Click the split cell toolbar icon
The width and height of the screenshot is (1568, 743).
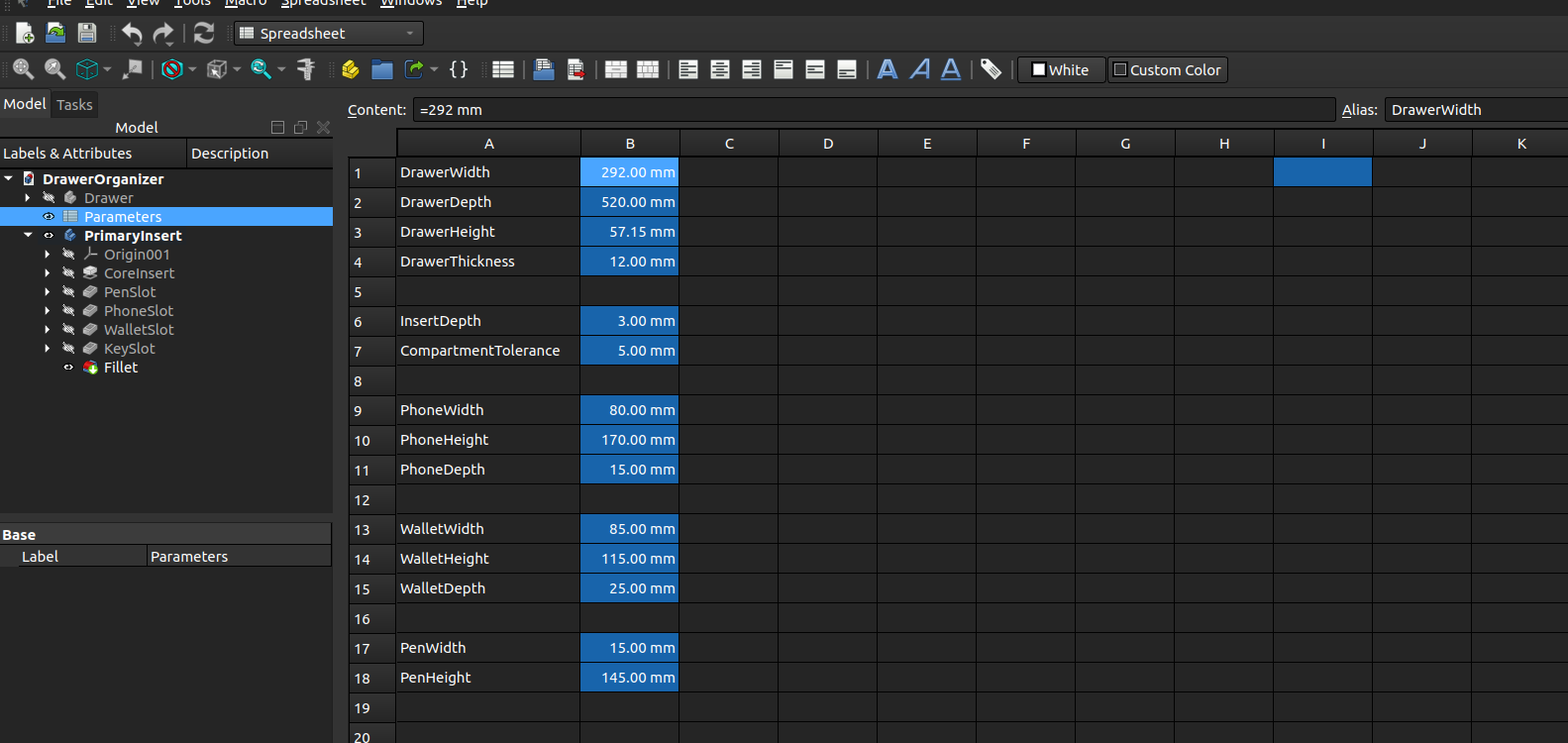coord(648,69)
